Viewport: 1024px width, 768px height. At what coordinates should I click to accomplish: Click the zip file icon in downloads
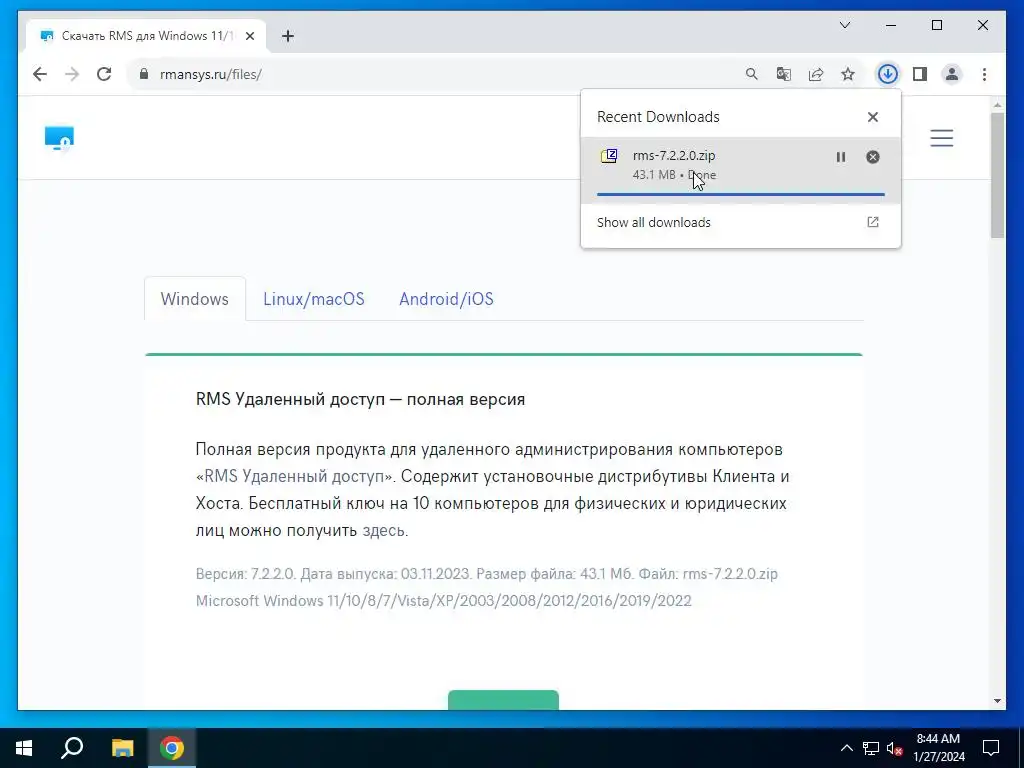[x=609, y=156]
